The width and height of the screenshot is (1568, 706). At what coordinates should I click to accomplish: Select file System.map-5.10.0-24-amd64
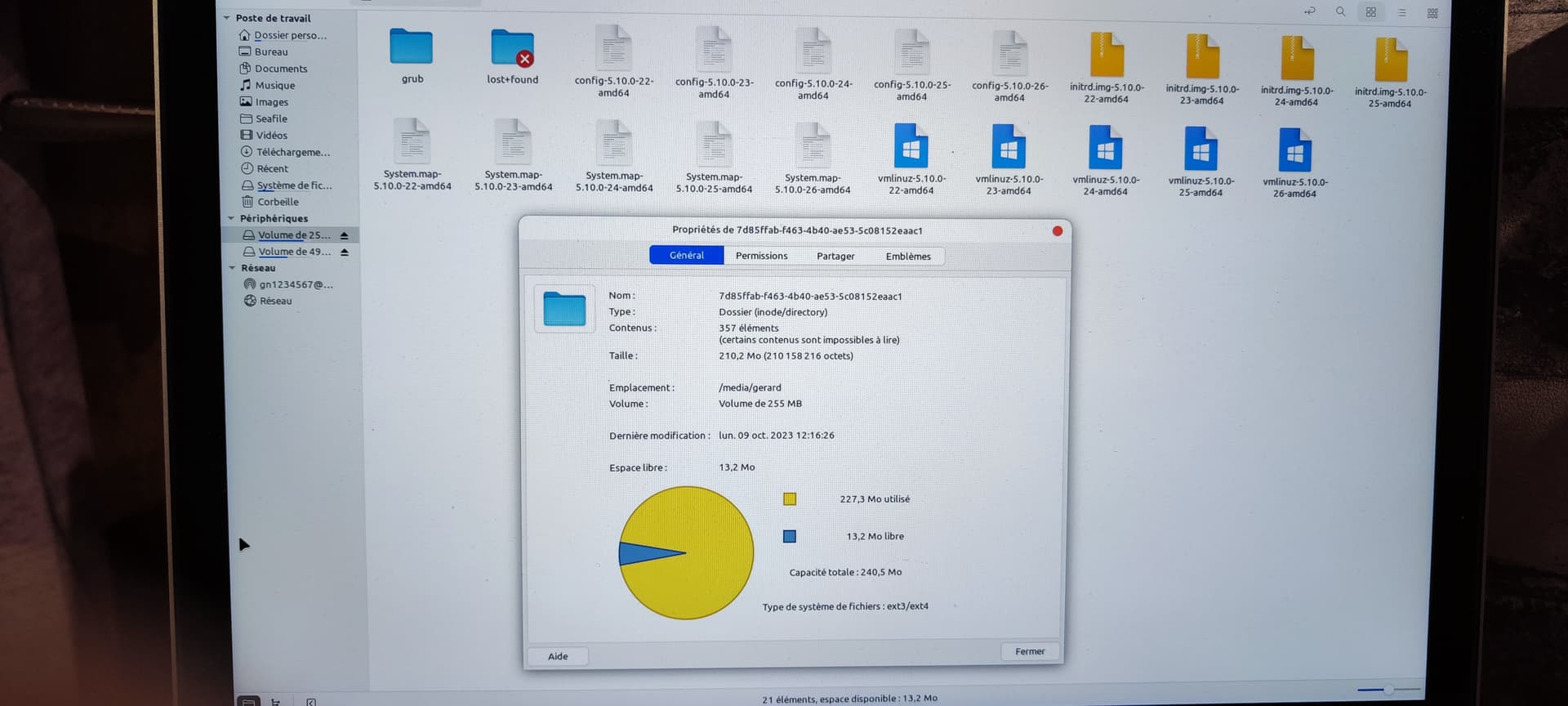tap(614, 157)
